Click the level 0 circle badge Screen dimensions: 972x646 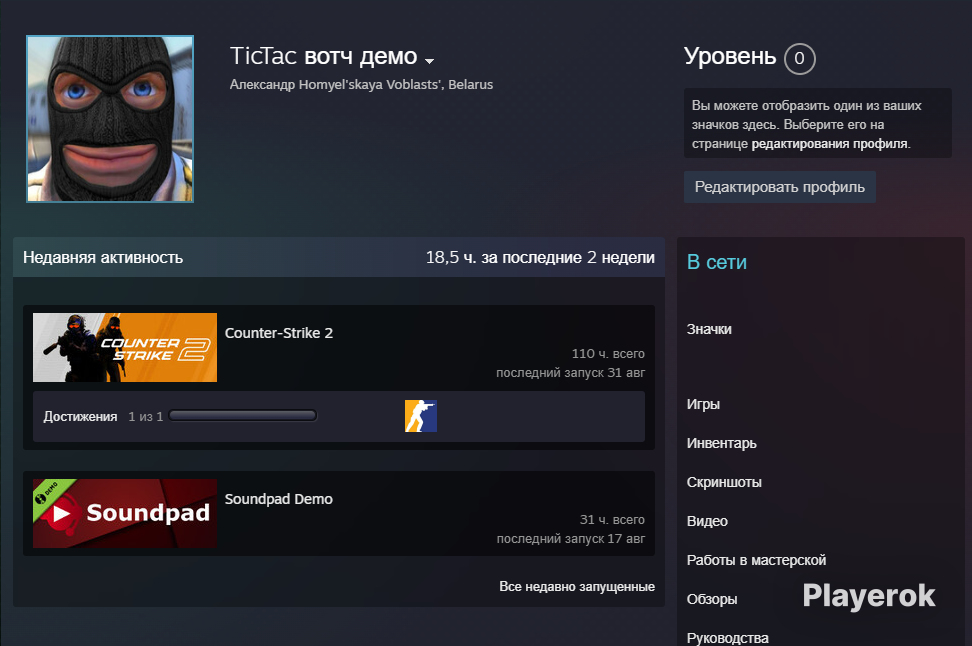pos(800,59)
